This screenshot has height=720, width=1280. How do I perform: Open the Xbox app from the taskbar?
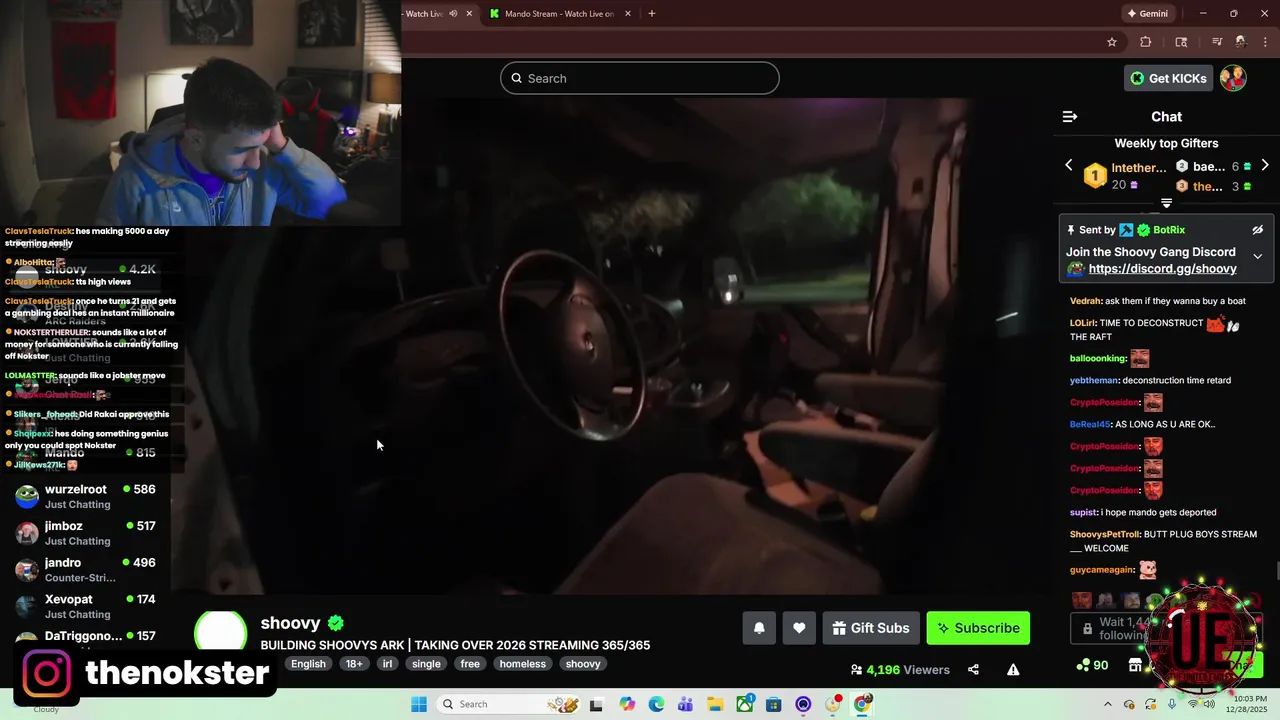745,704
